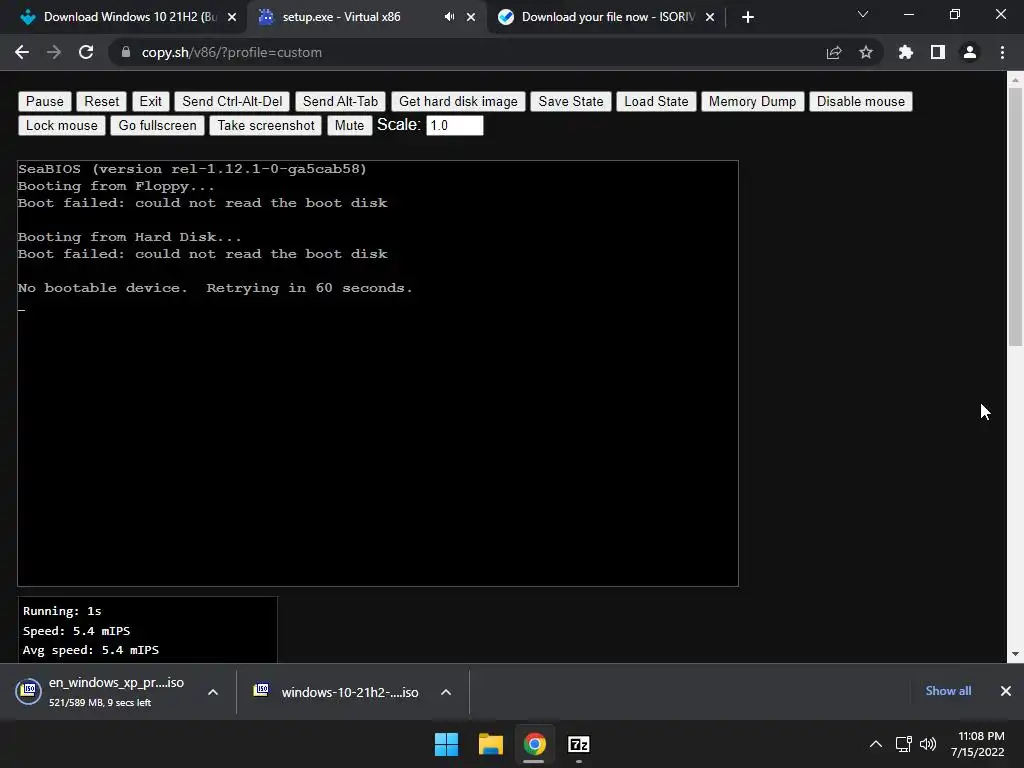The image size is (1024, 768).
Task: Show hidden tray icons chevron
Action: 876,744
